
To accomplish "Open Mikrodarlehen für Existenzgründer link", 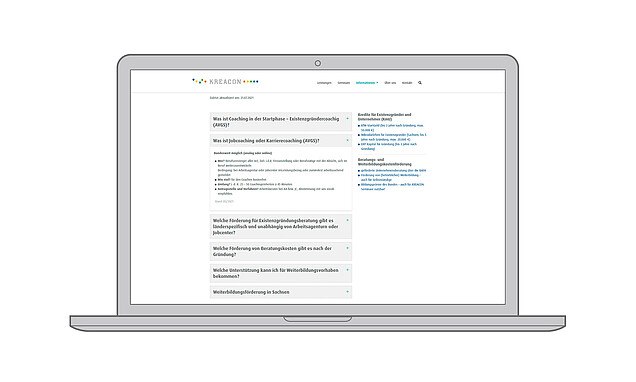I will coord(393,137).
